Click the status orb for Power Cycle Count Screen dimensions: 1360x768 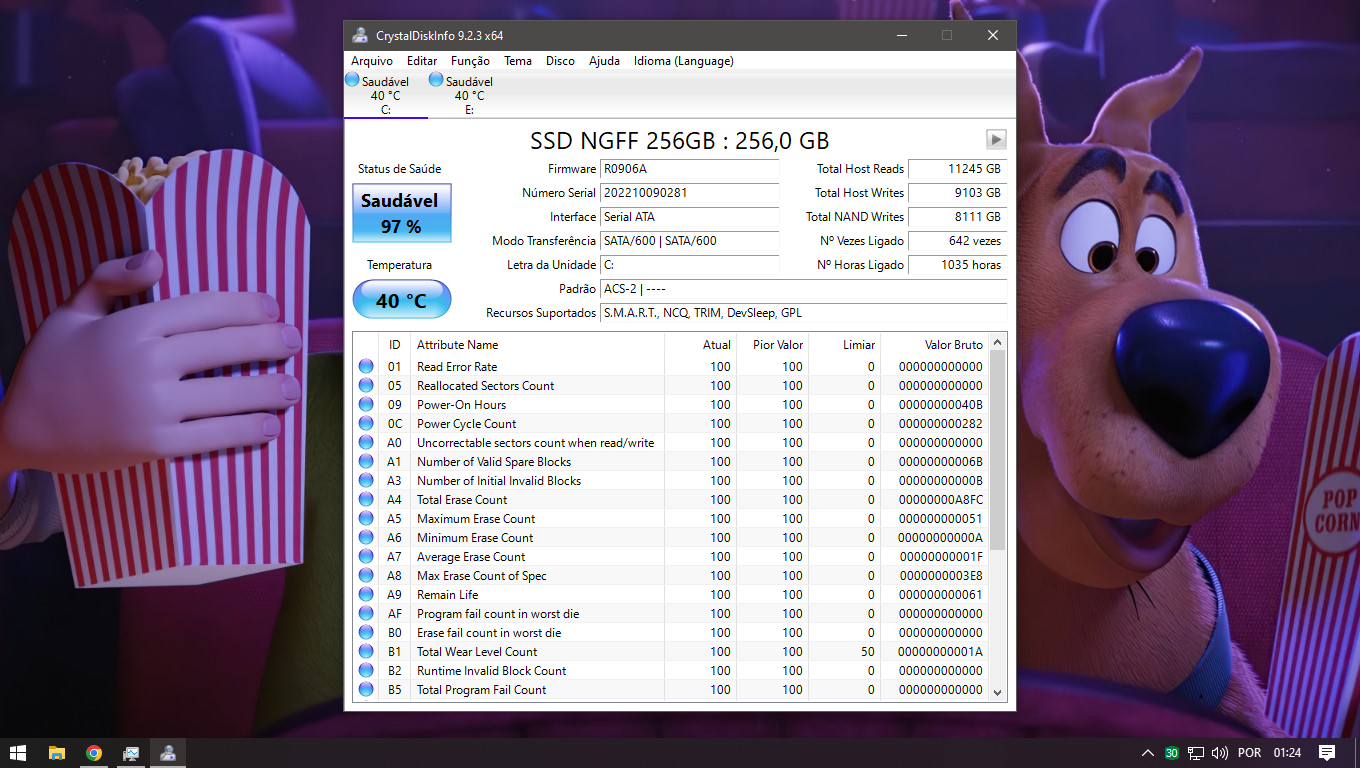click(x=366, y=424)
